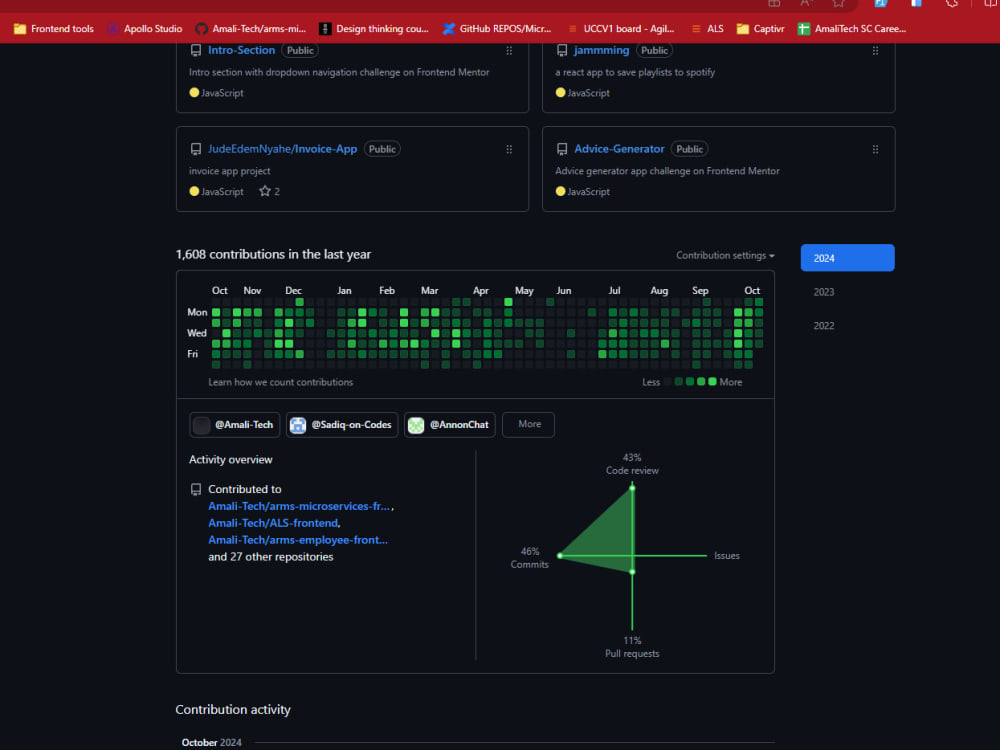
Task: Grab the drag handle on jammming card
Action: pyautogui.click(x=875, y=50)
